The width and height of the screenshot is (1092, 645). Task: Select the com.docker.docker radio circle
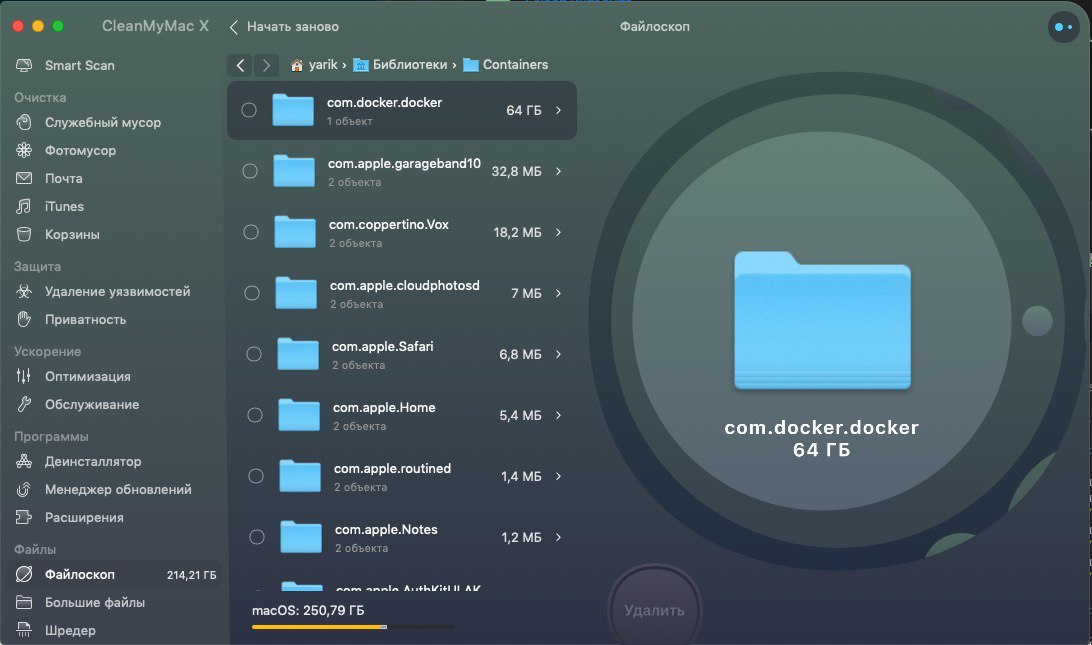(x=249, y=110)
